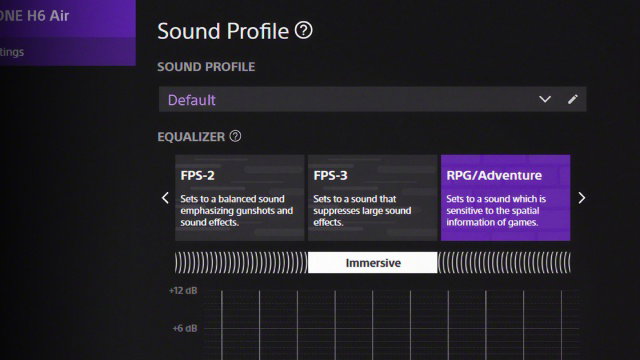Open the H6 Air device sidebar header
The height and width of the screenshot is (360, 640).
[68, 18]
